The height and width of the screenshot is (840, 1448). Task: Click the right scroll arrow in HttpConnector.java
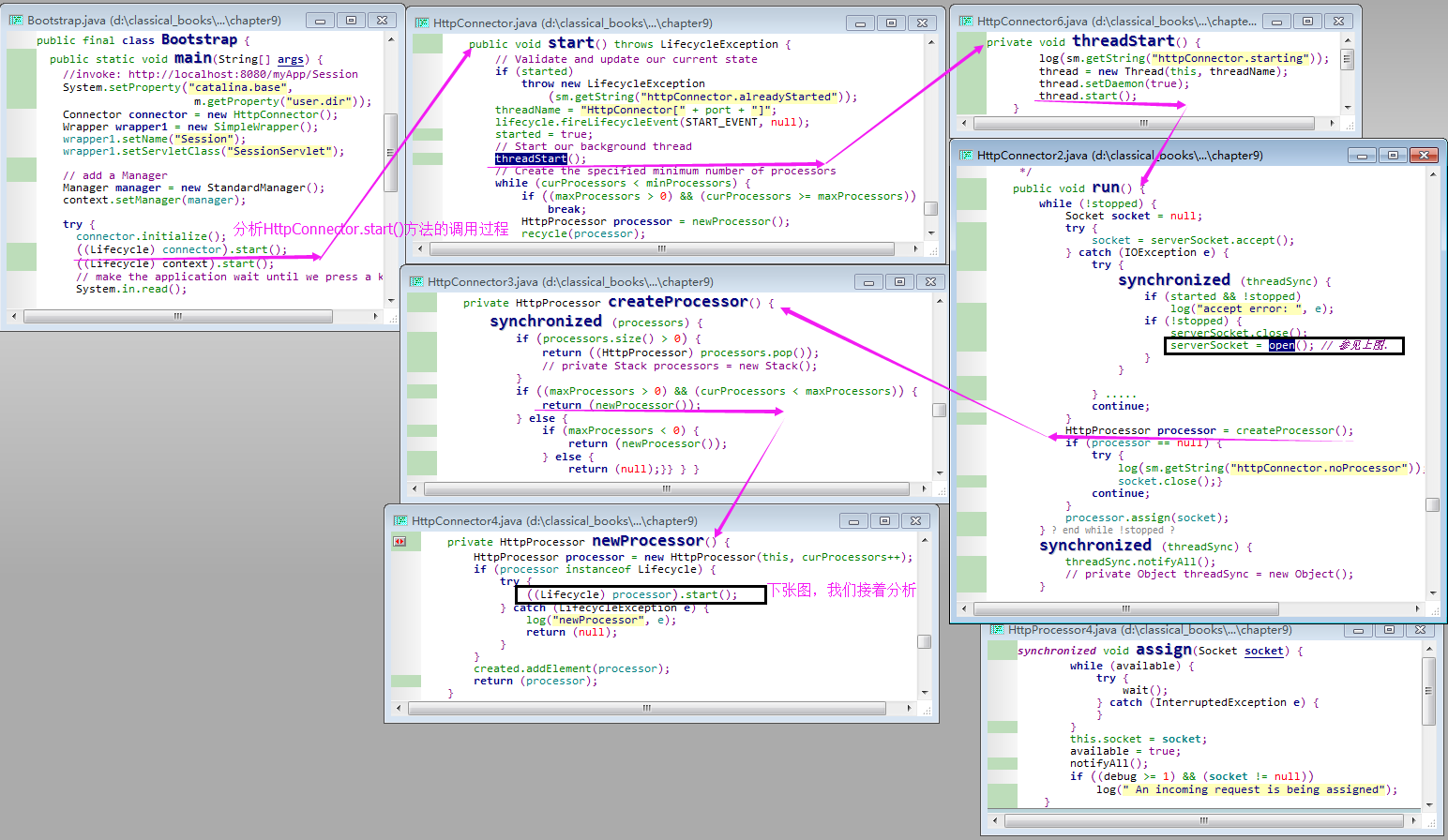[915, 248]
